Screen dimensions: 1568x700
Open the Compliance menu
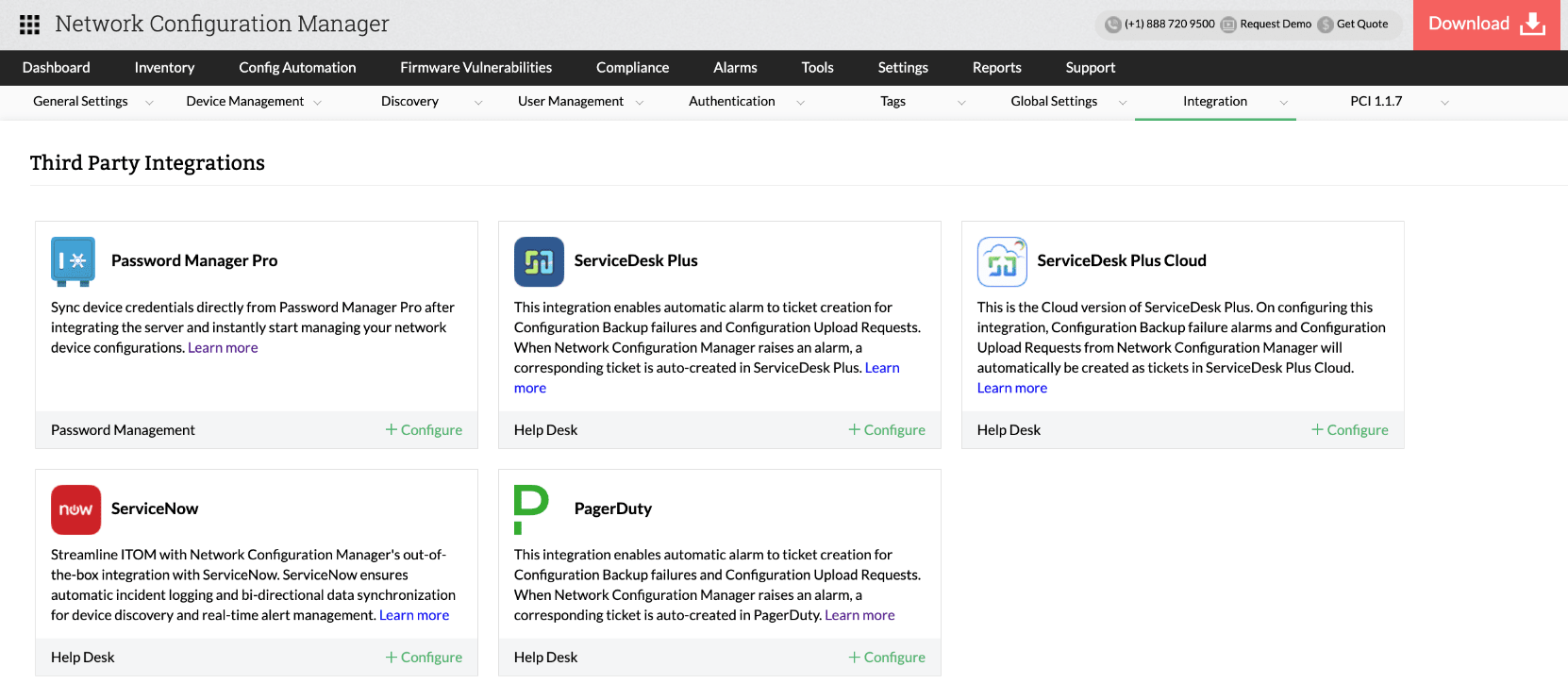tap(632, 68)
